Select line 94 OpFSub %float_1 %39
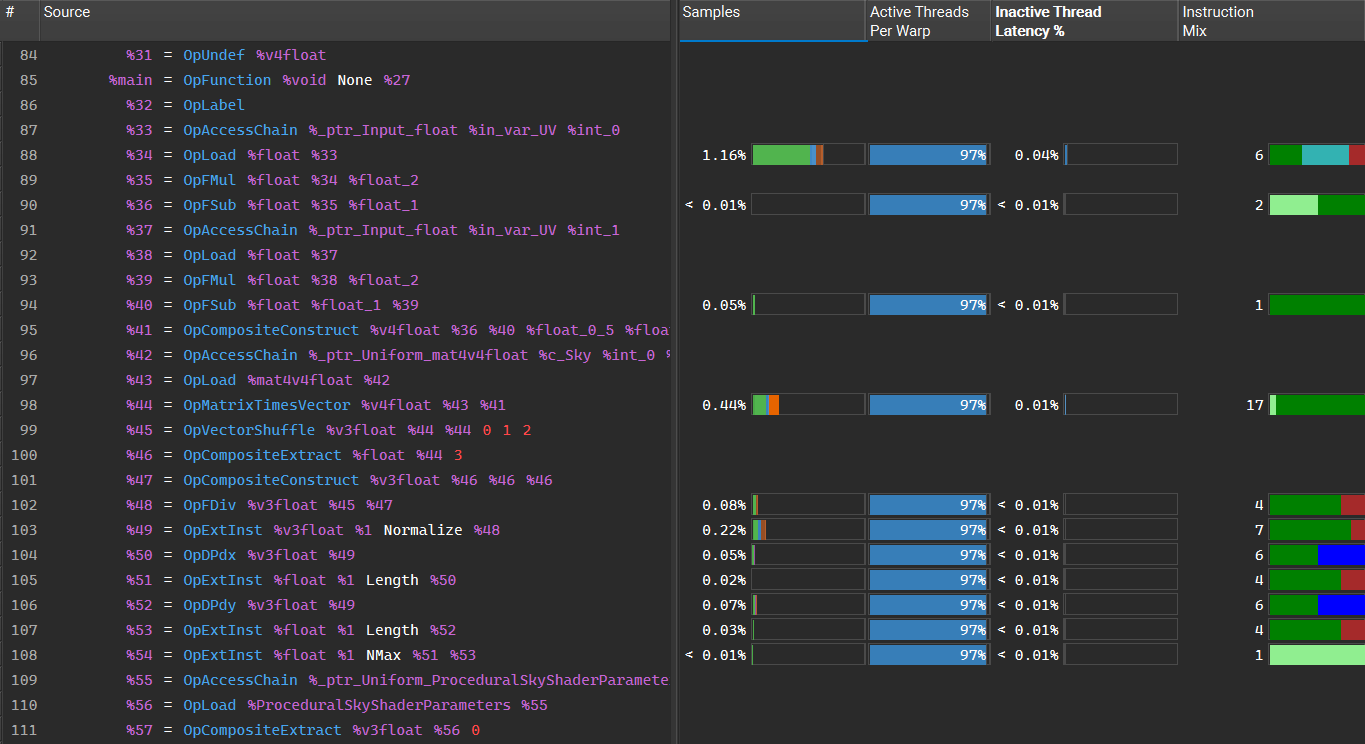 click(x=335, y=305)
